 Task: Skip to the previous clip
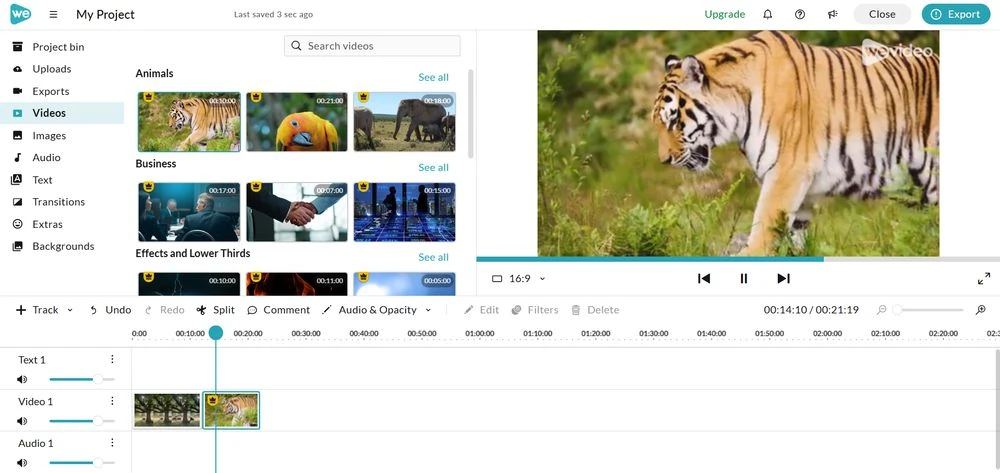tap(704, 279)
